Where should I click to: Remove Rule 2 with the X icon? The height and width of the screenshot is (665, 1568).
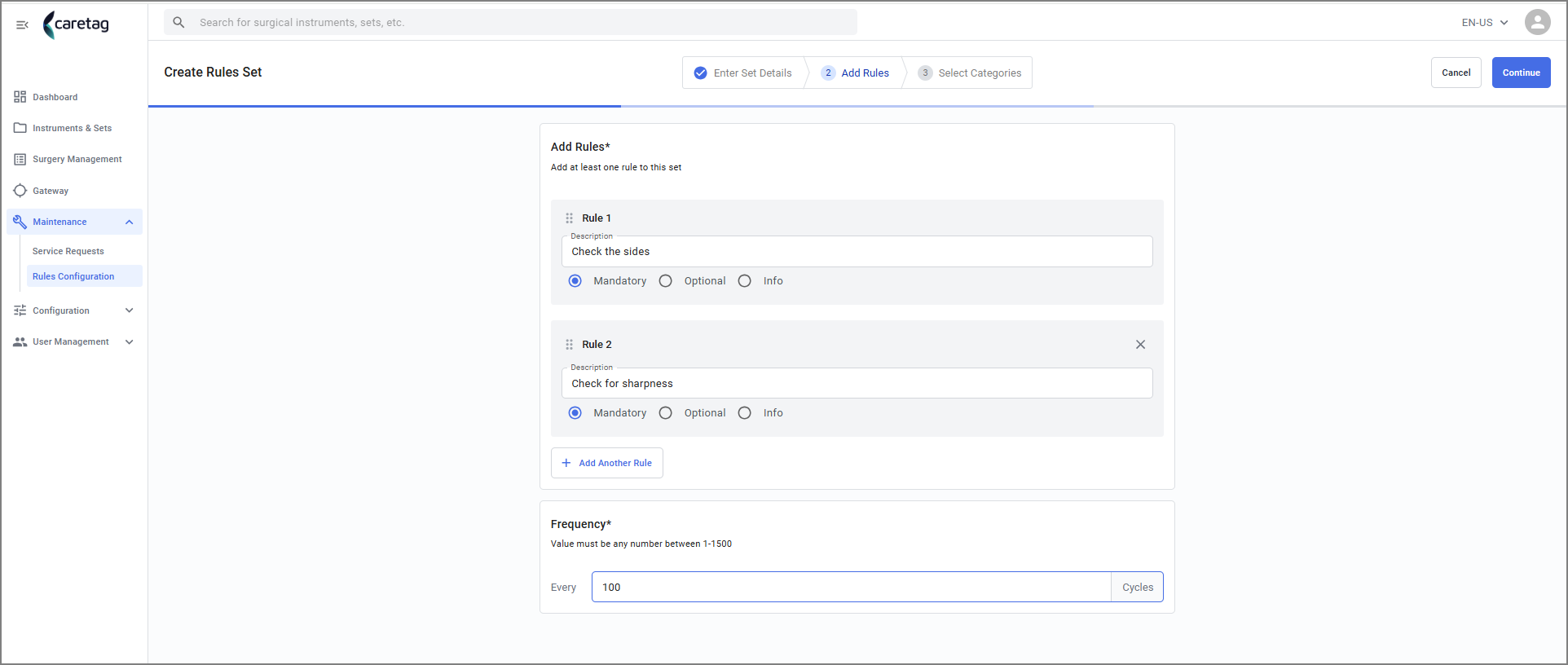tap(1140, 345)
